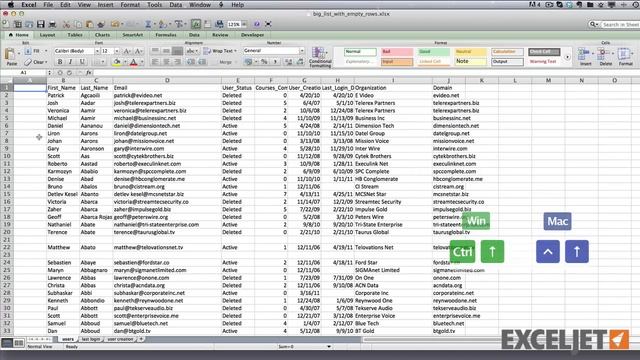Add a new sheet with plus button
This screenshot has height=360, width=640.
141,339
